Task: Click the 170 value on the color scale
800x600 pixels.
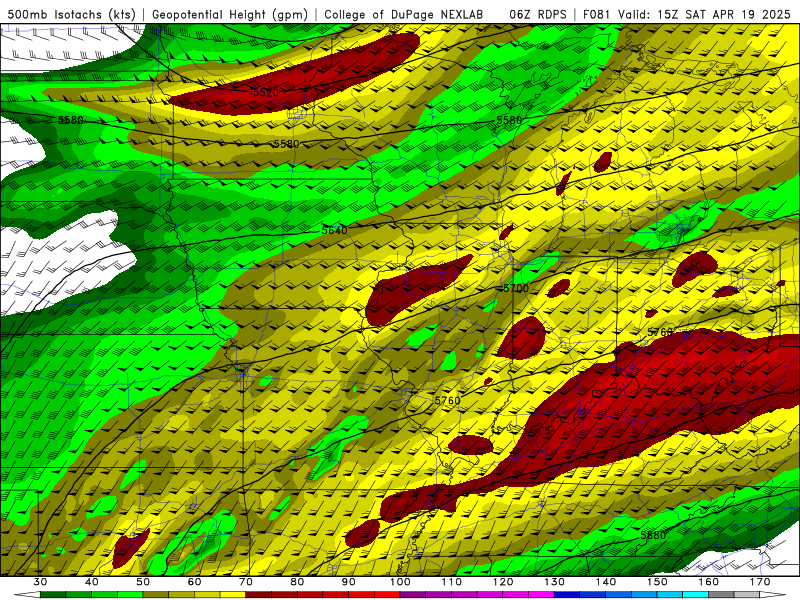Action: (760, 582)
